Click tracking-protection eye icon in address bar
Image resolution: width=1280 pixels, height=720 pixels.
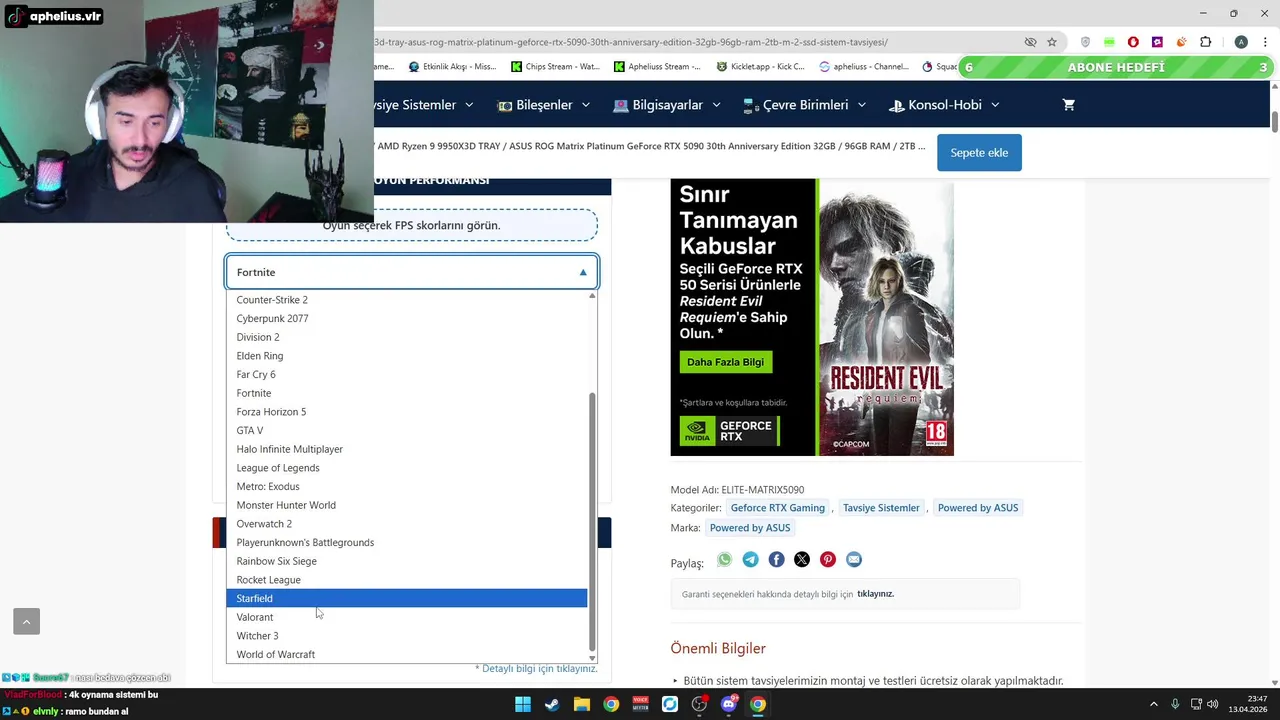[x=1030, y=42]
